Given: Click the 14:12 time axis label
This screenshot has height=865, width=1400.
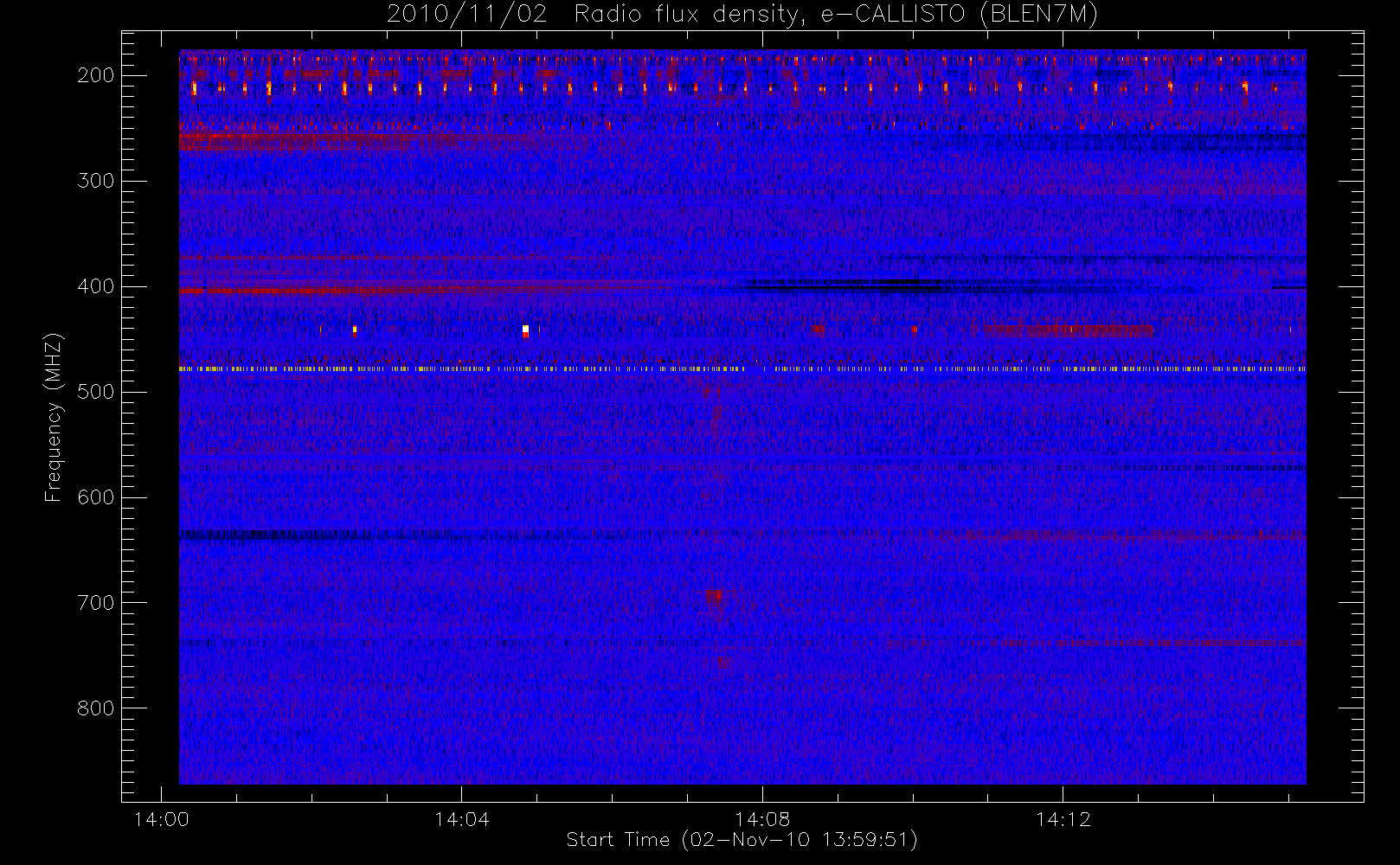Looking at the screenshot, I should [1063, 819].
